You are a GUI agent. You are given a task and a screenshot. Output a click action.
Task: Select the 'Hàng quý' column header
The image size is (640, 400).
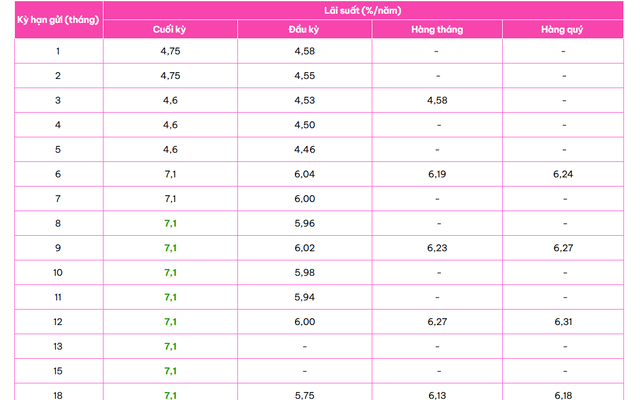pos(563,30)
